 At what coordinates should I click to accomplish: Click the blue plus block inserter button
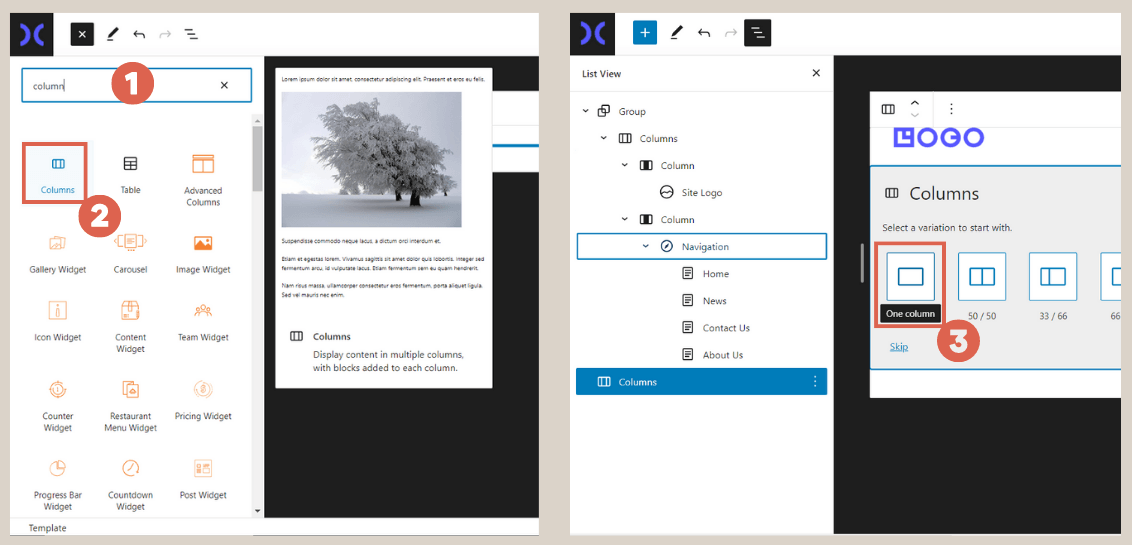645,33
